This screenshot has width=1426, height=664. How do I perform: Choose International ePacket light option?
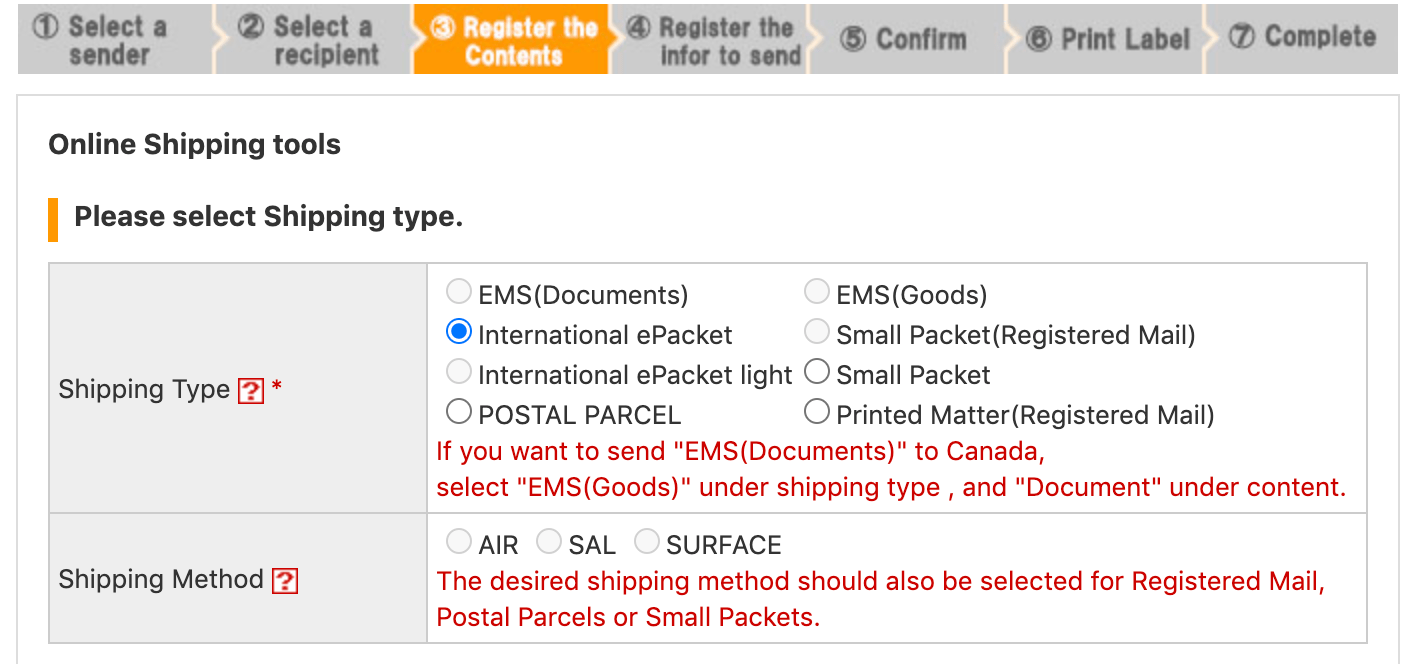459,372
